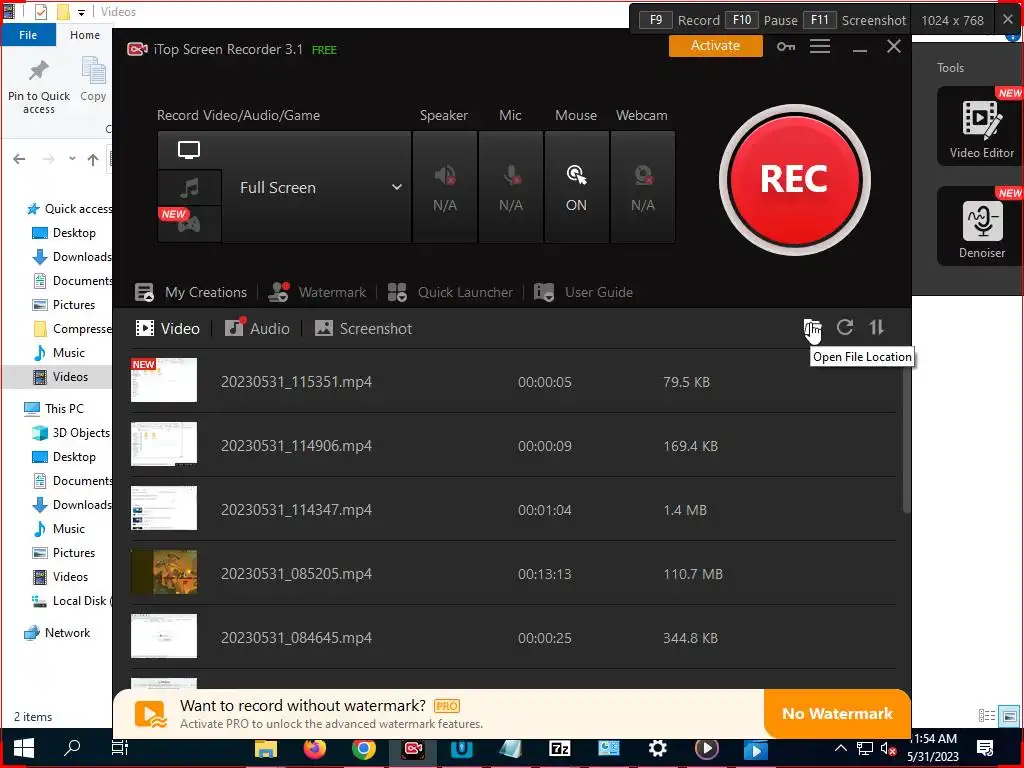Open the hamburger menu in iTop Screen Recorder
The height and width of the screenshot is (768, 1024).
pyautogui.click(x=820, y=46)
